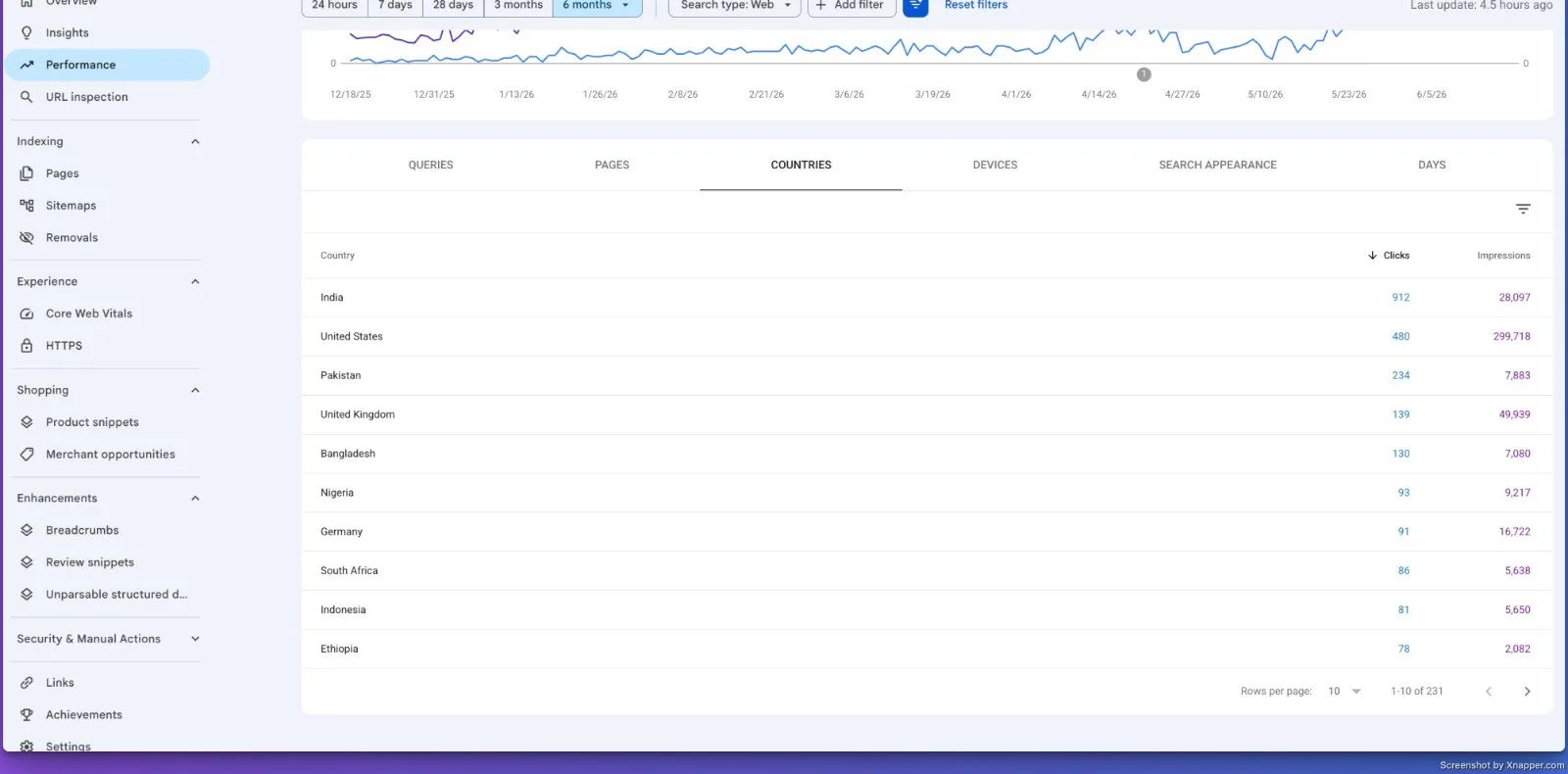The width and height of the screenshot is (1568, 774).
Task: Click the Links chain icon
Action: [x=26, y=683]
